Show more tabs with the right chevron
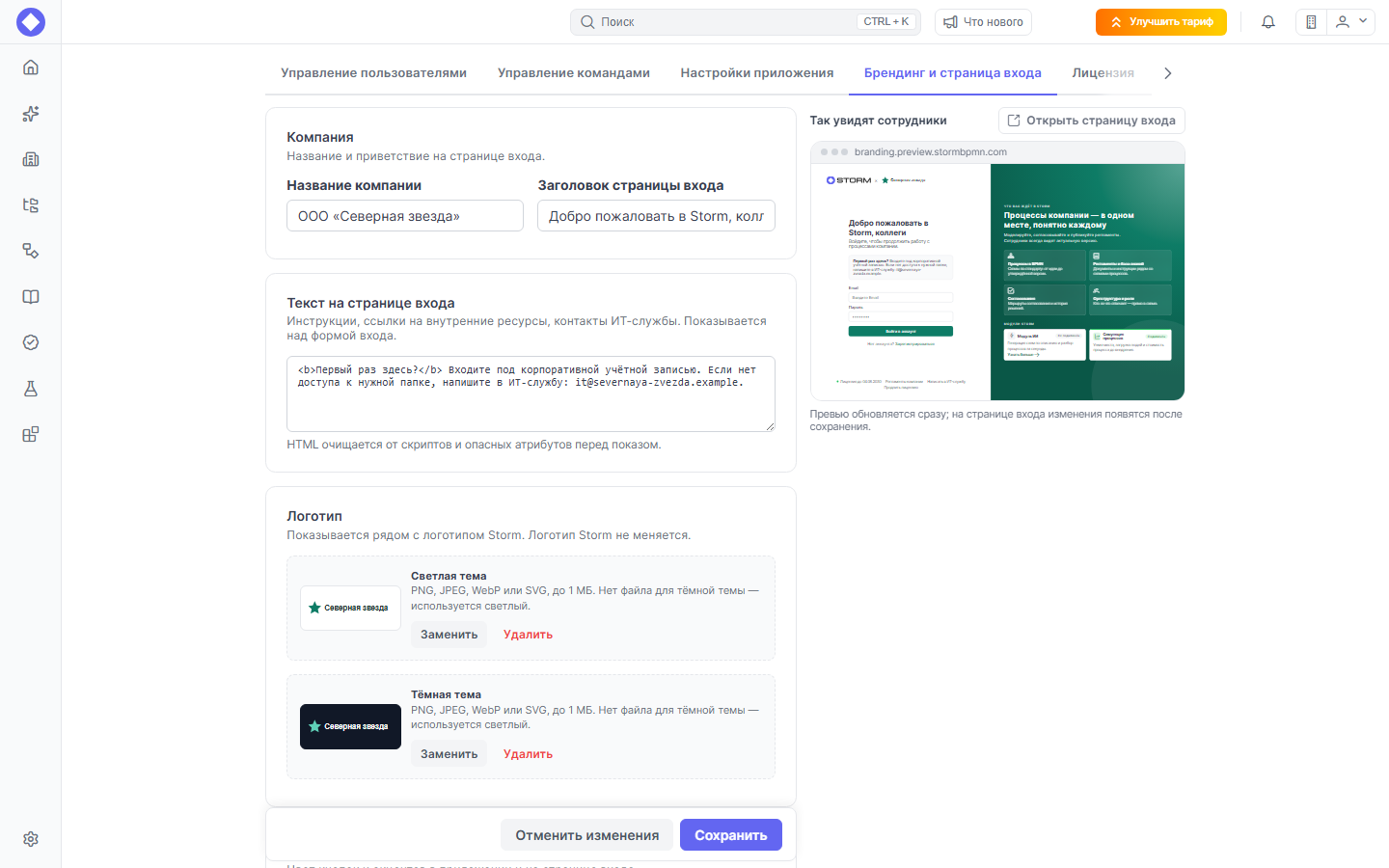 coord(1168,73)
